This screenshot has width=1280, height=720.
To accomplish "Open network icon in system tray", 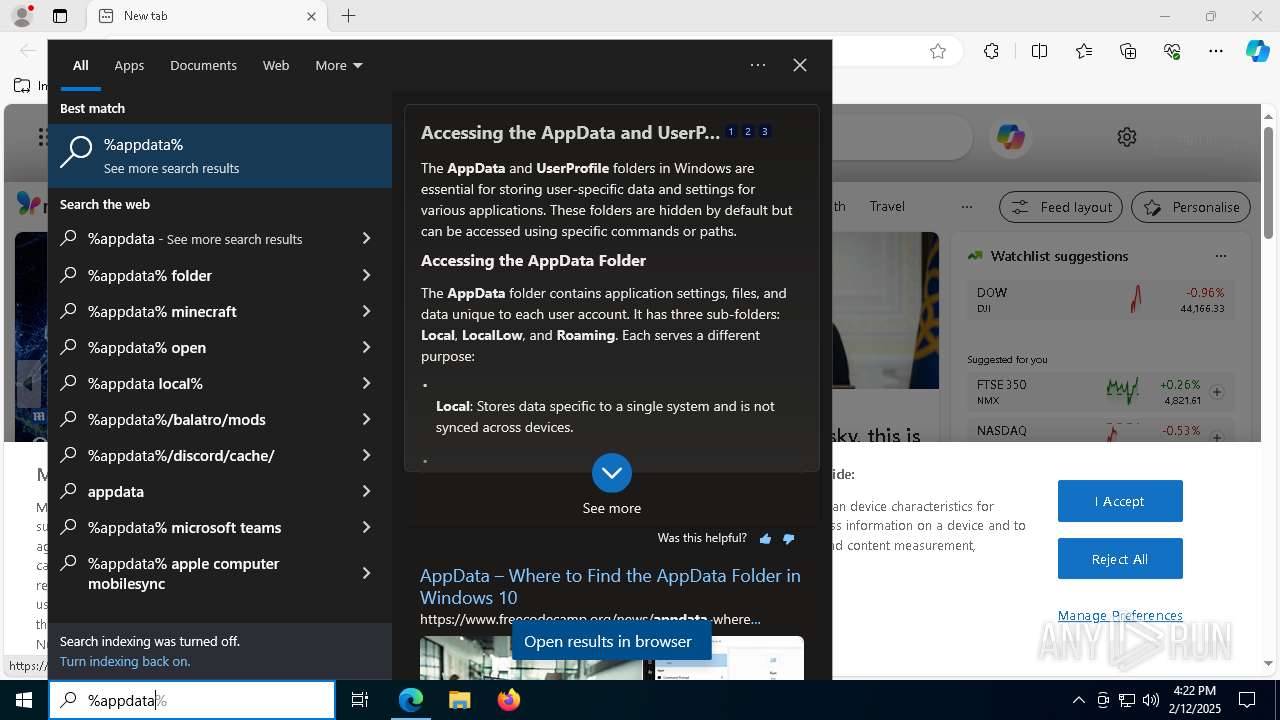I will (x=1127, y=700).
